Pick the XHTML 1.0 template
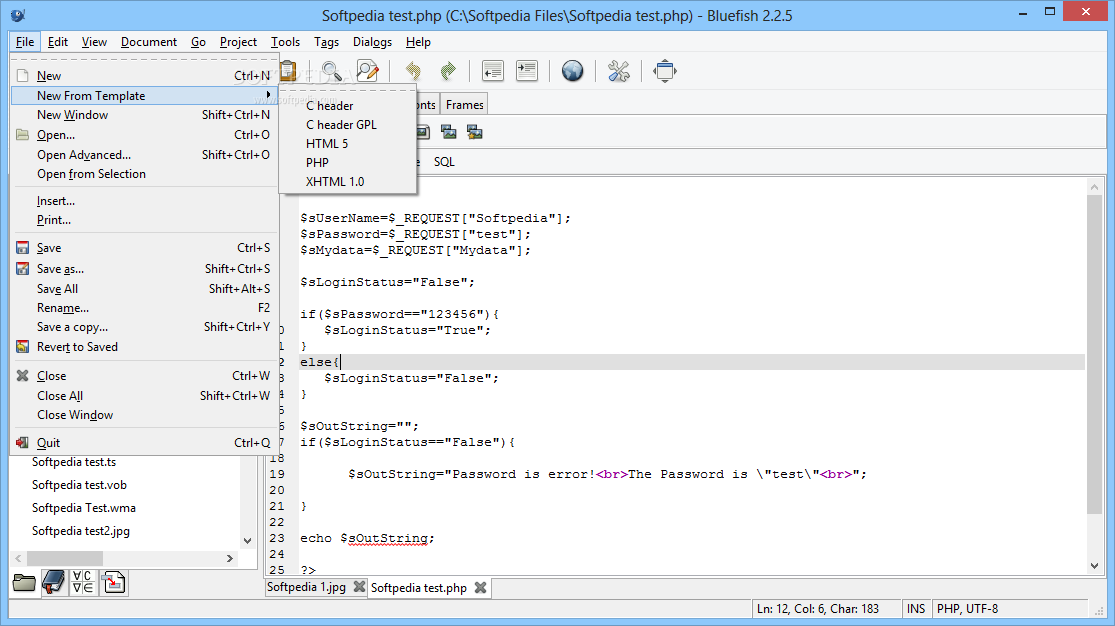The image size is (1115, 626). coord(348,182)
